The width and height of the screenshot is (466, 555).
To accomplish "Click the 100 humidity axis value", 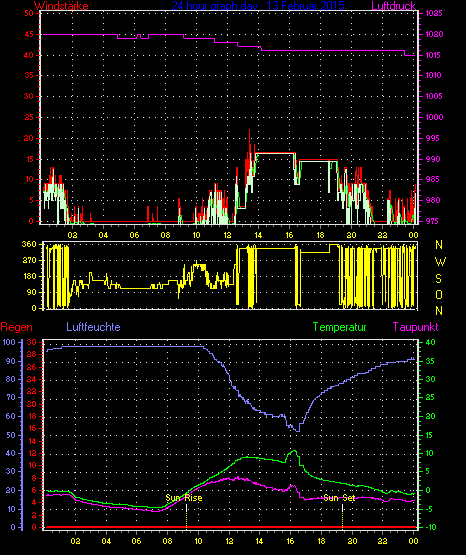I will pos(9,342).
